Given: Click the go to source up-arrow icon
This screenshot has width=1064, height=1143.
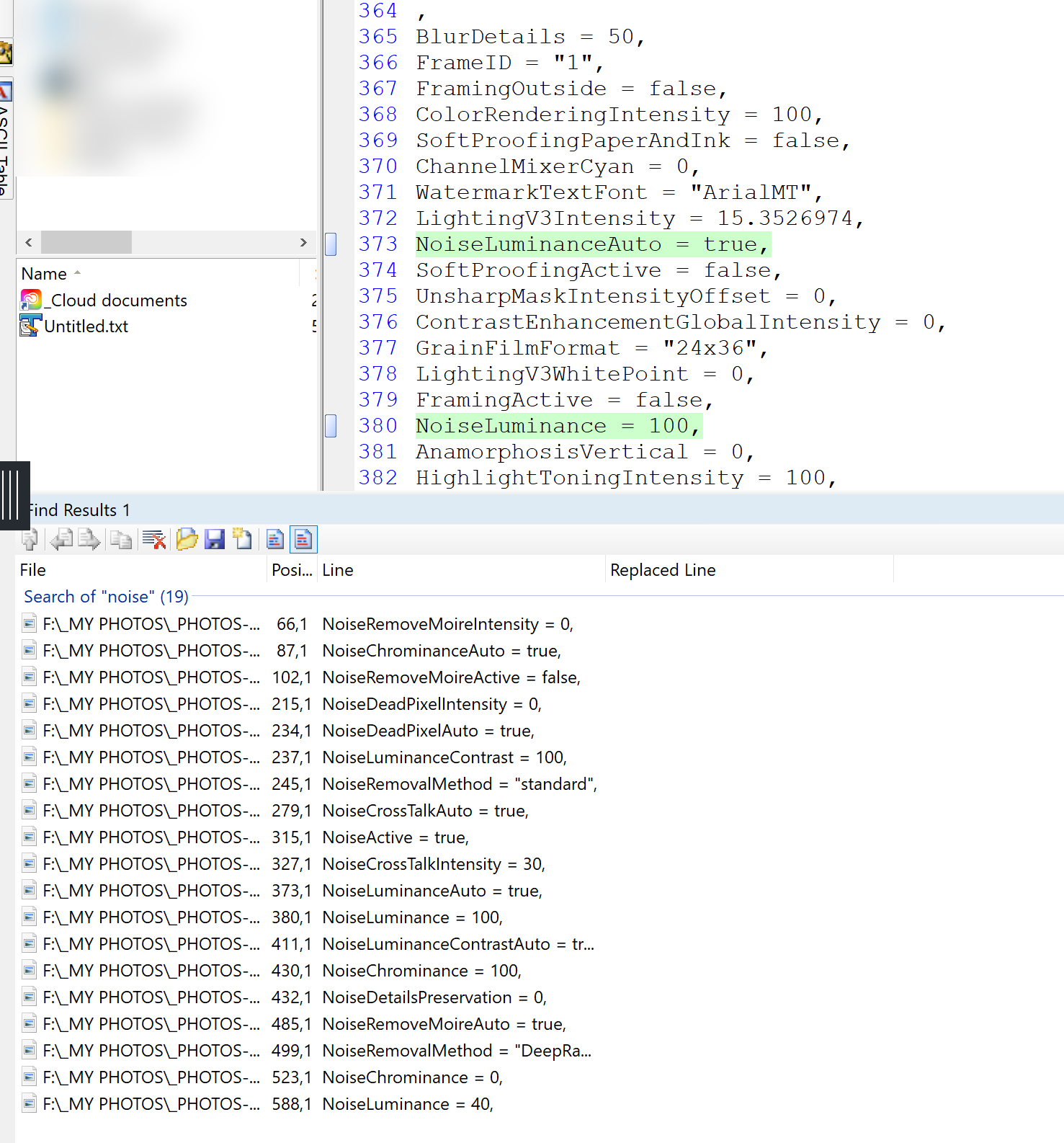Looking at the screenshot, I should pyautogui.click(x=30, y=539).
